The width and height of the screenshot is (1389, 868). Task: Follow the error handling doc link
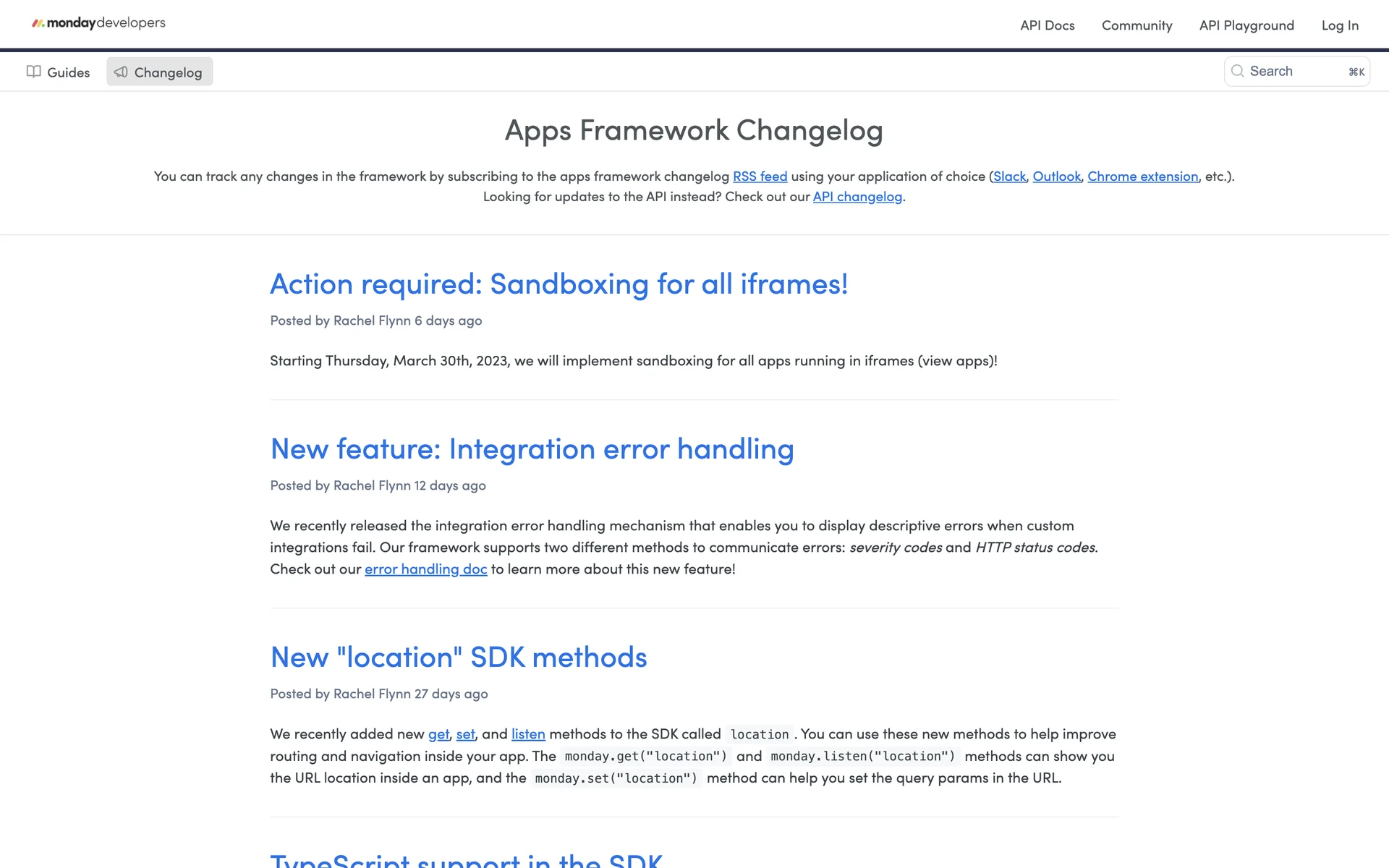click(425, 569)
